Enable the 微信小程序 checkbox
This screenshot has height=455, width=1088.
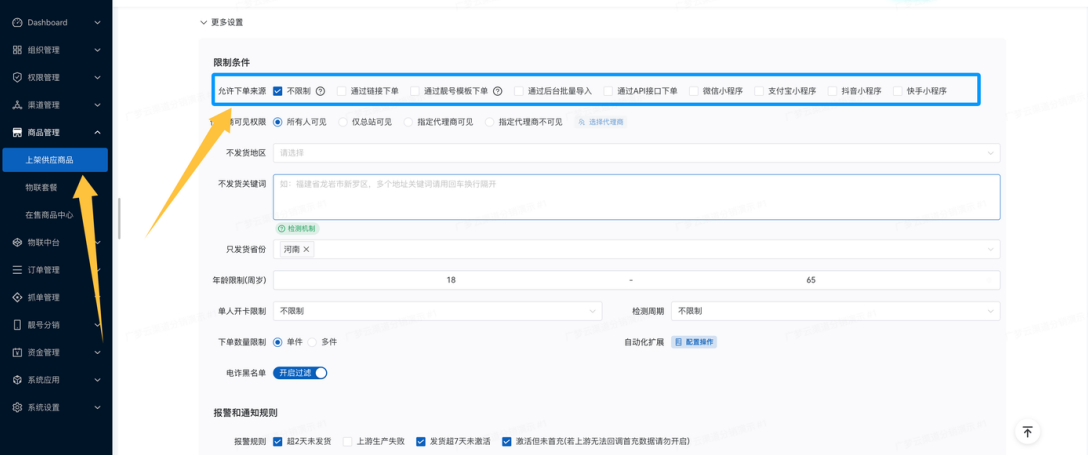694,91
